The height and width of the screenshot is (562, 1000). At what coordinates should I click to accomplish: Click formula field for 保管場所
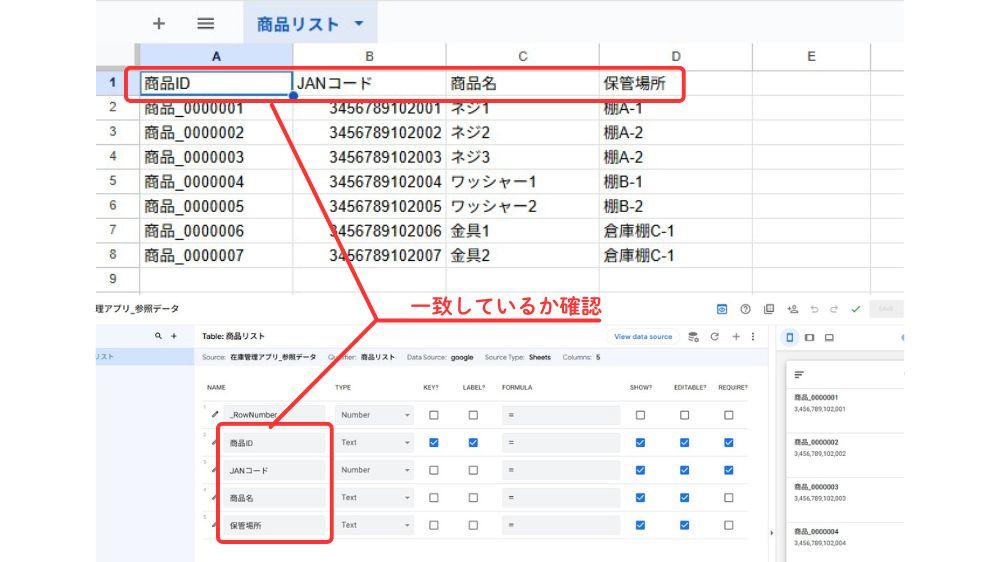(561, 525)
